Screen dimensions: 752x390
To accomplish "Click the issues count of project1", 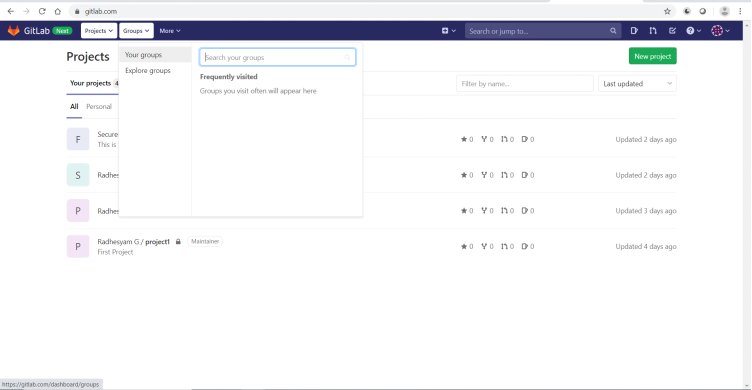I will tap(528, 247).
